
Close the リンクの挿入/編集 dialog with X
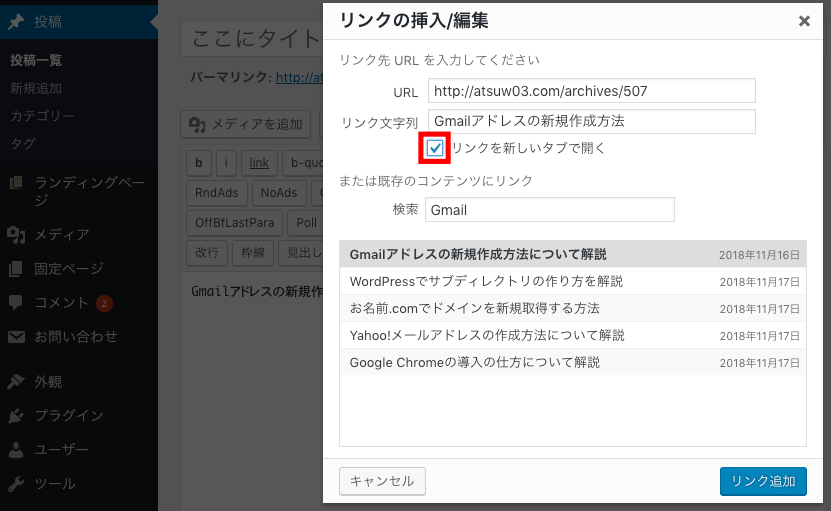pyautogui.click(x=804, y=21)
